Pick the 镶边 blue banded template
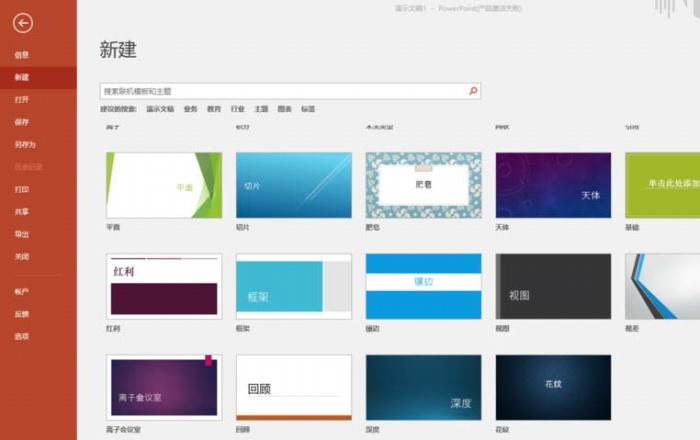 pyautogui.click(x=423, y=286)
